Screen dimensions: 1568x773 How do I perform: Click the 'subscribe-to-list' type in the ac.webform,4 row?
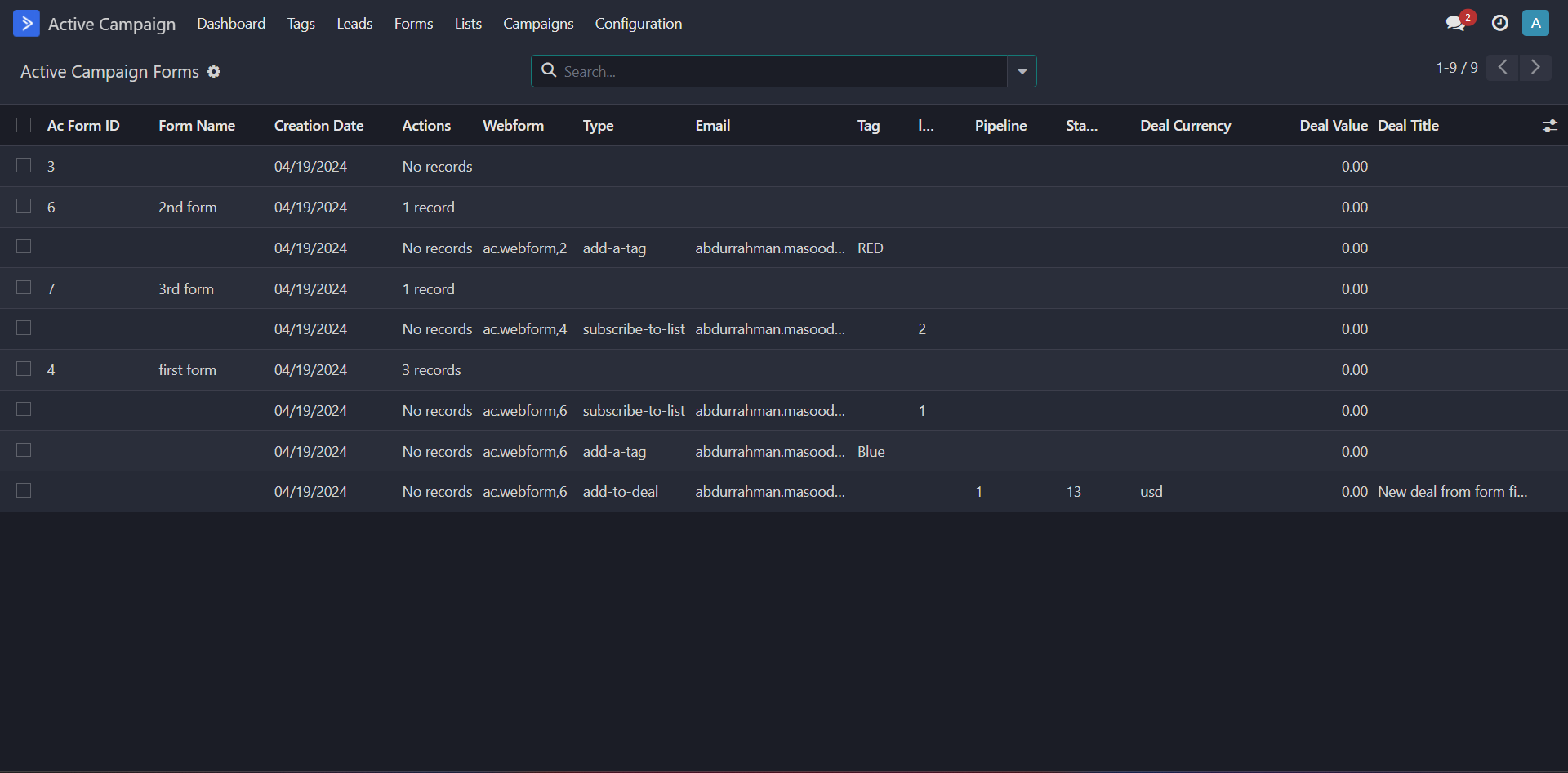pyautogui.click(x=633, y=329)
